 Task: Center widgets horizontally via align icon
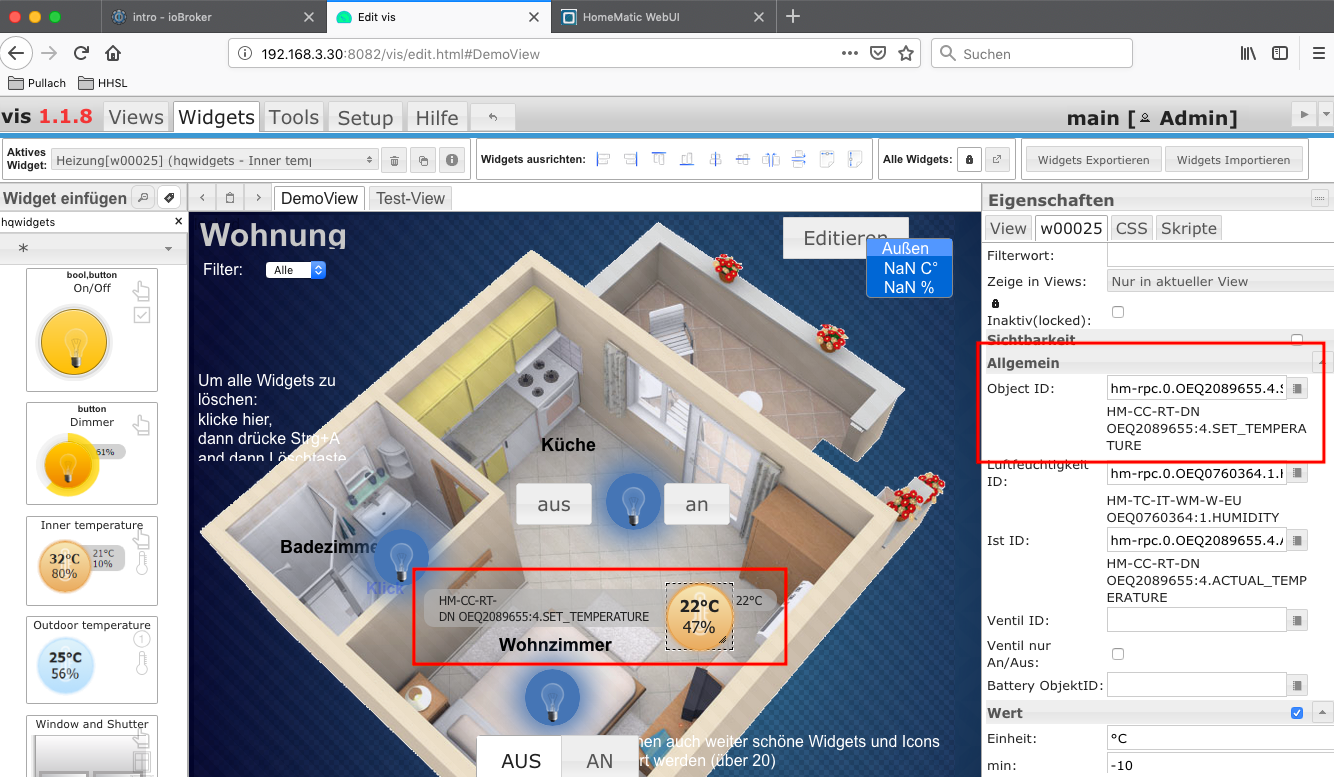point(715,159)
